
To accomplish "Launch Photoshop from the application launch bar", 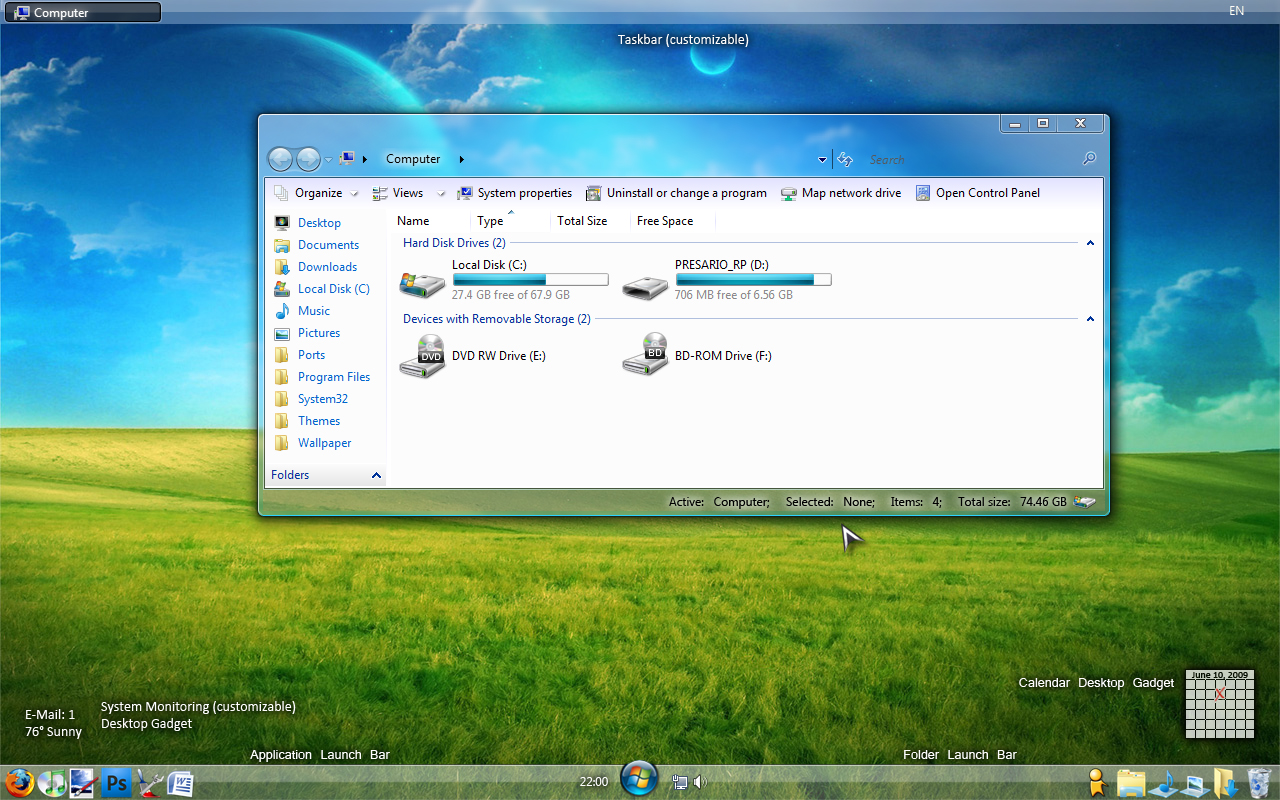I will point(116,783).
